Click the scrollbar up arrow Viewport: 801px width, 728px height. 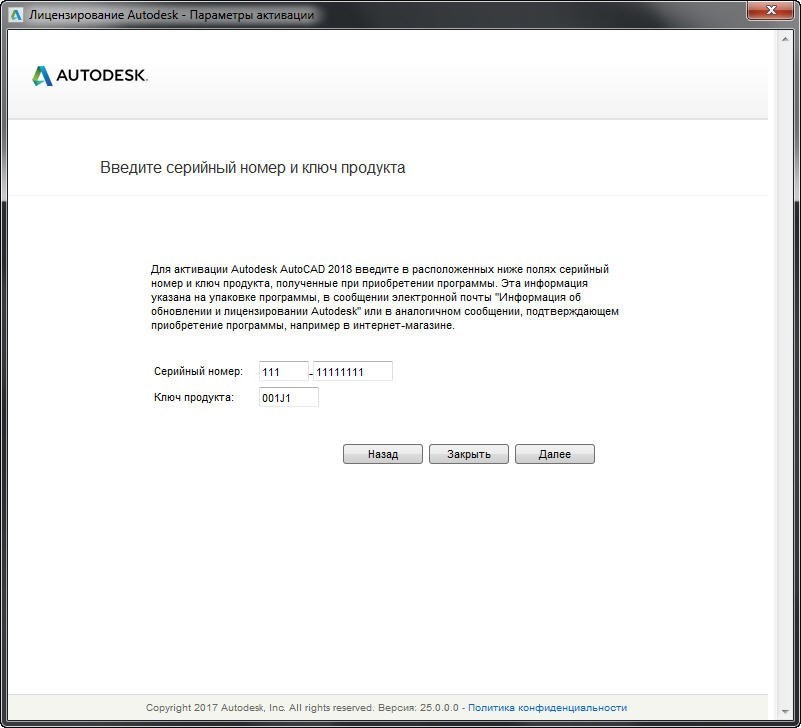(x=785, y=39)
